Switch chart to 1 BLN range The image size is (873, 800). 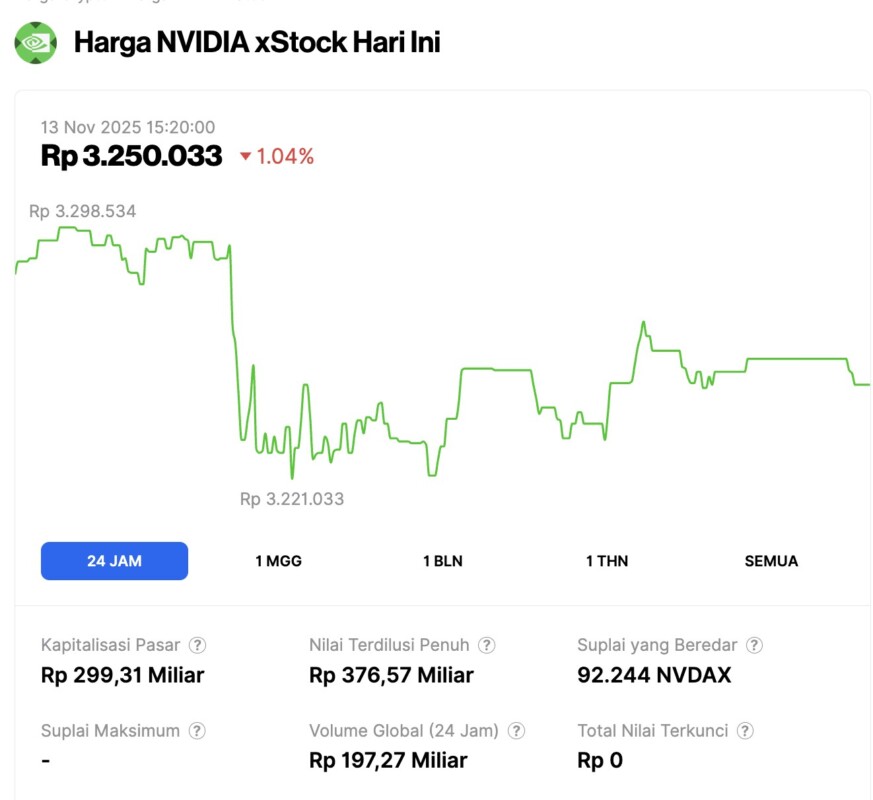click(442, 561)
